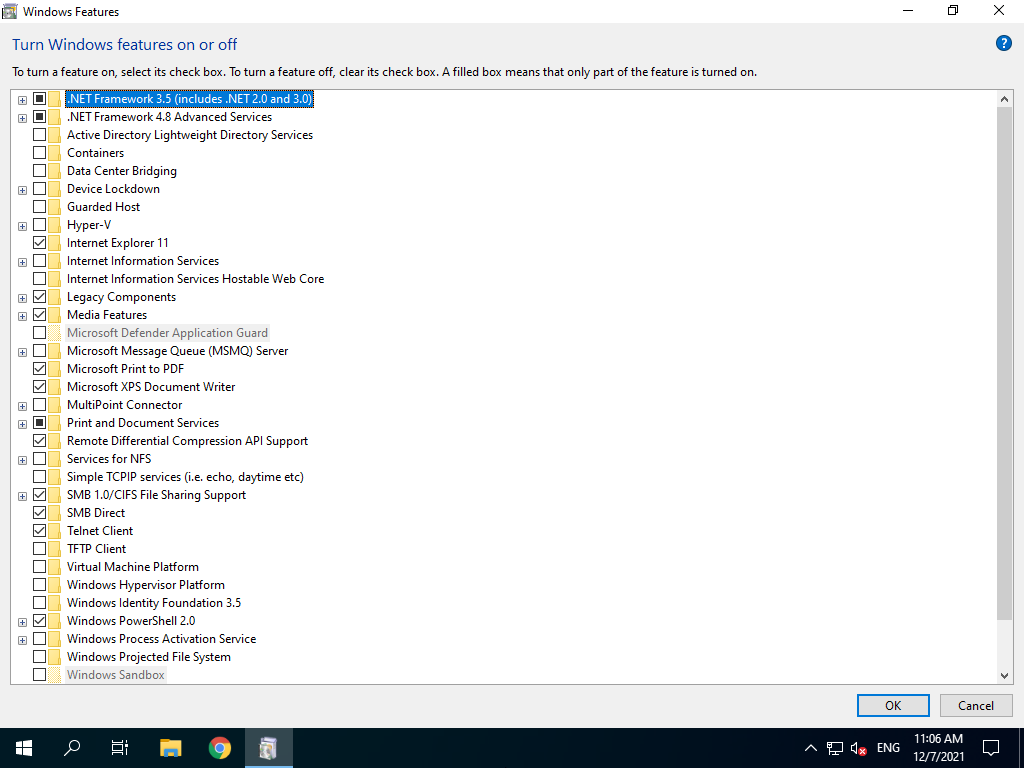
Task: Enable the Containers checkbox
Action: pos(39,153)
